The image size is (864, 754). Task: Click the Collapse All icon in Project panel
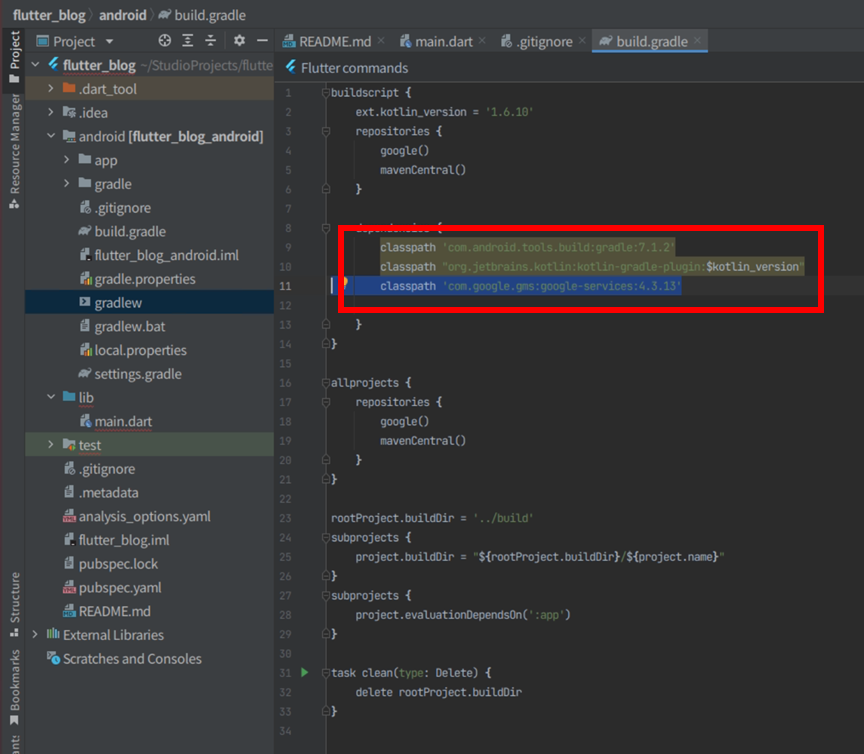[x=210, y=41]
